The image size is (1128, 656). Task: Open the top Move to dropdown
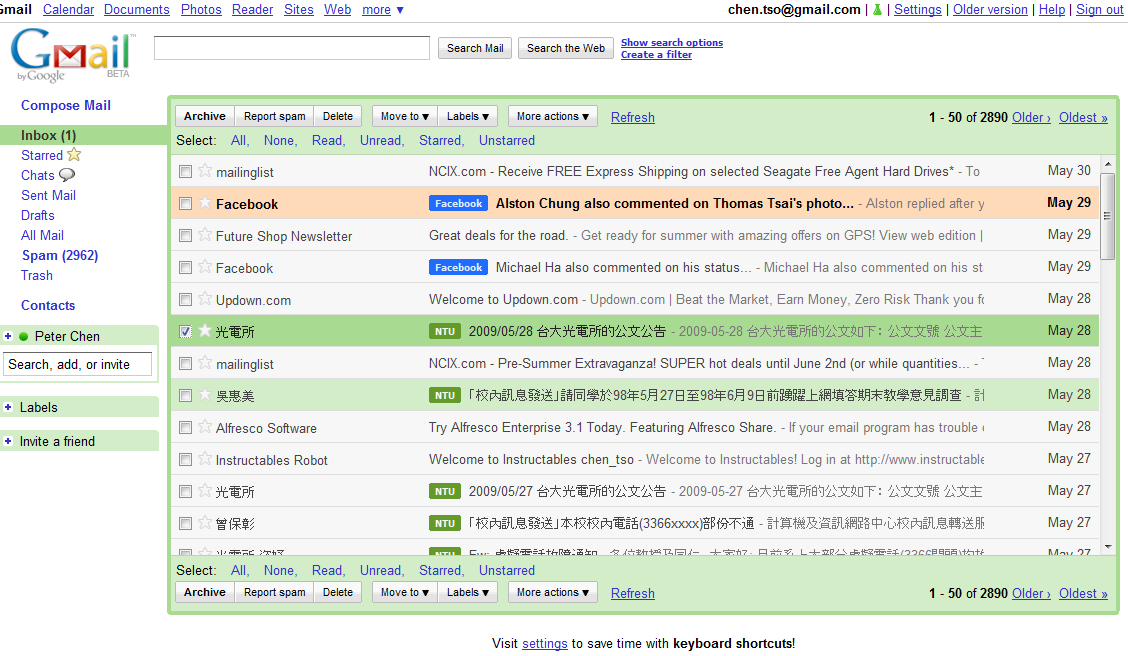pos(404,116)
